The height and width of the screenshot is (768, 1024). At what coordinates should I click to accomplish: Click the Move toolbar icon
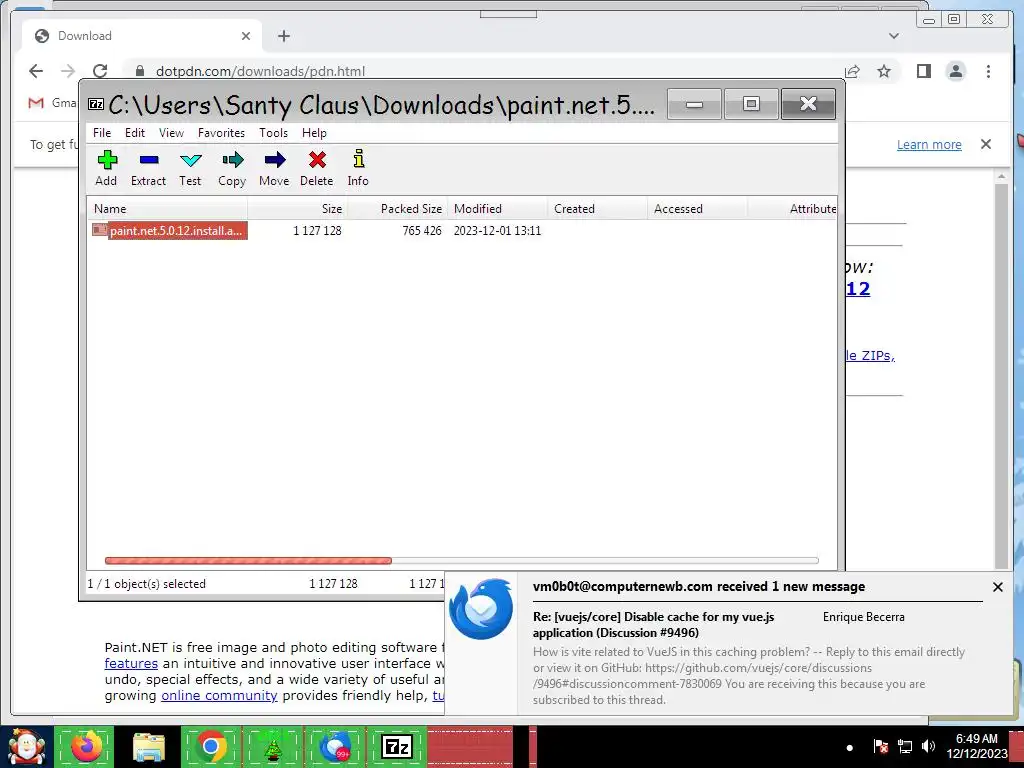point(274,168)
